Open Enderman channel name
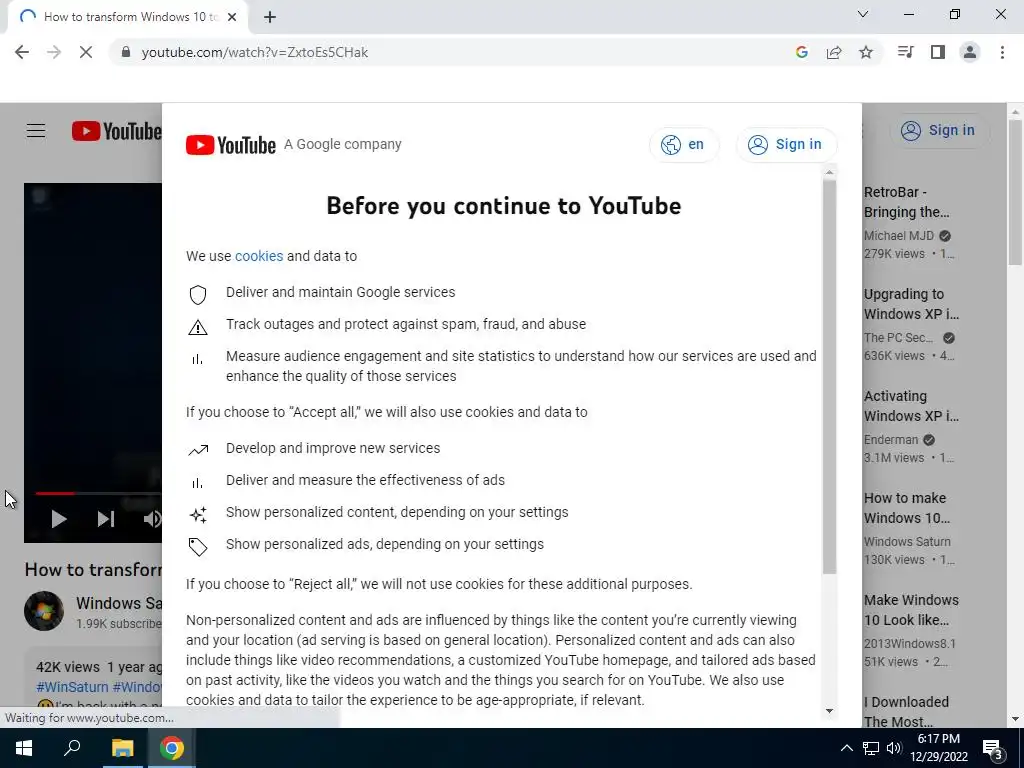This screenshot has height=768, width=1024. 891,440
